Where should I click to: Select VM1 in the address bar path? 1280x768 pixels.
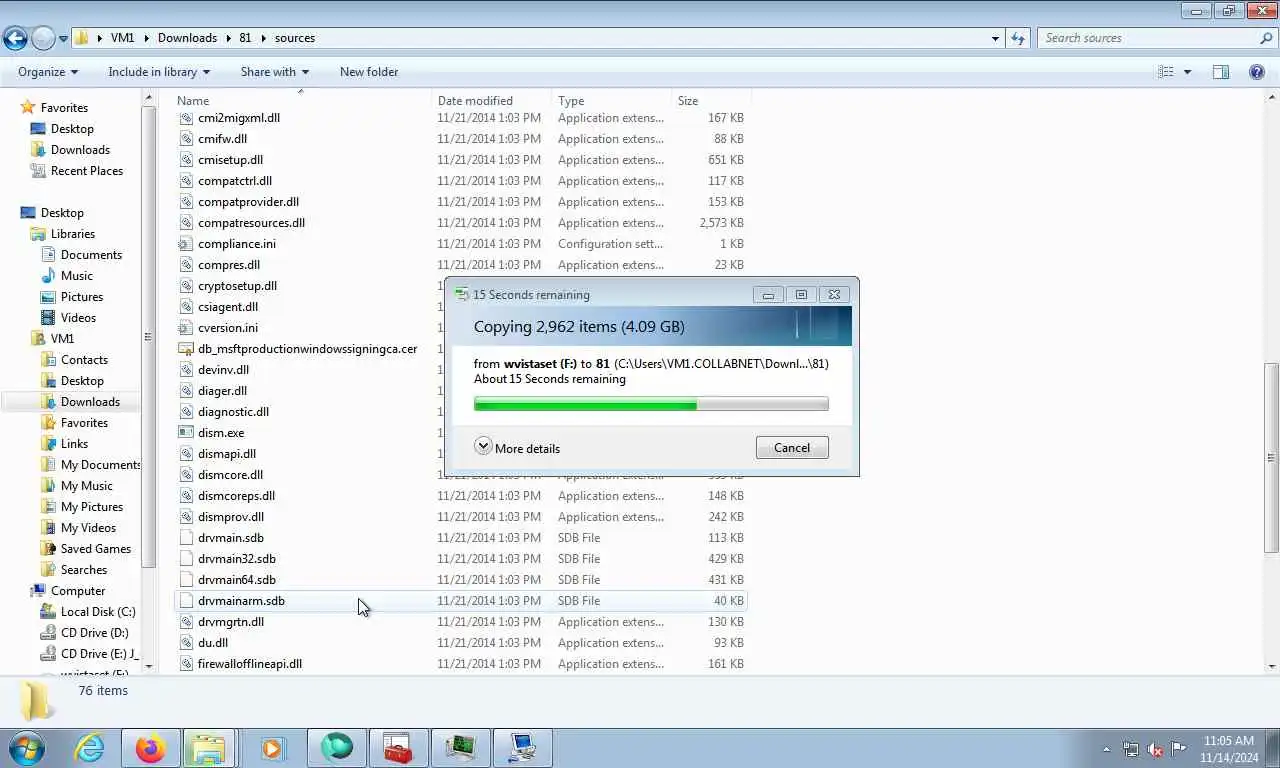122,38
